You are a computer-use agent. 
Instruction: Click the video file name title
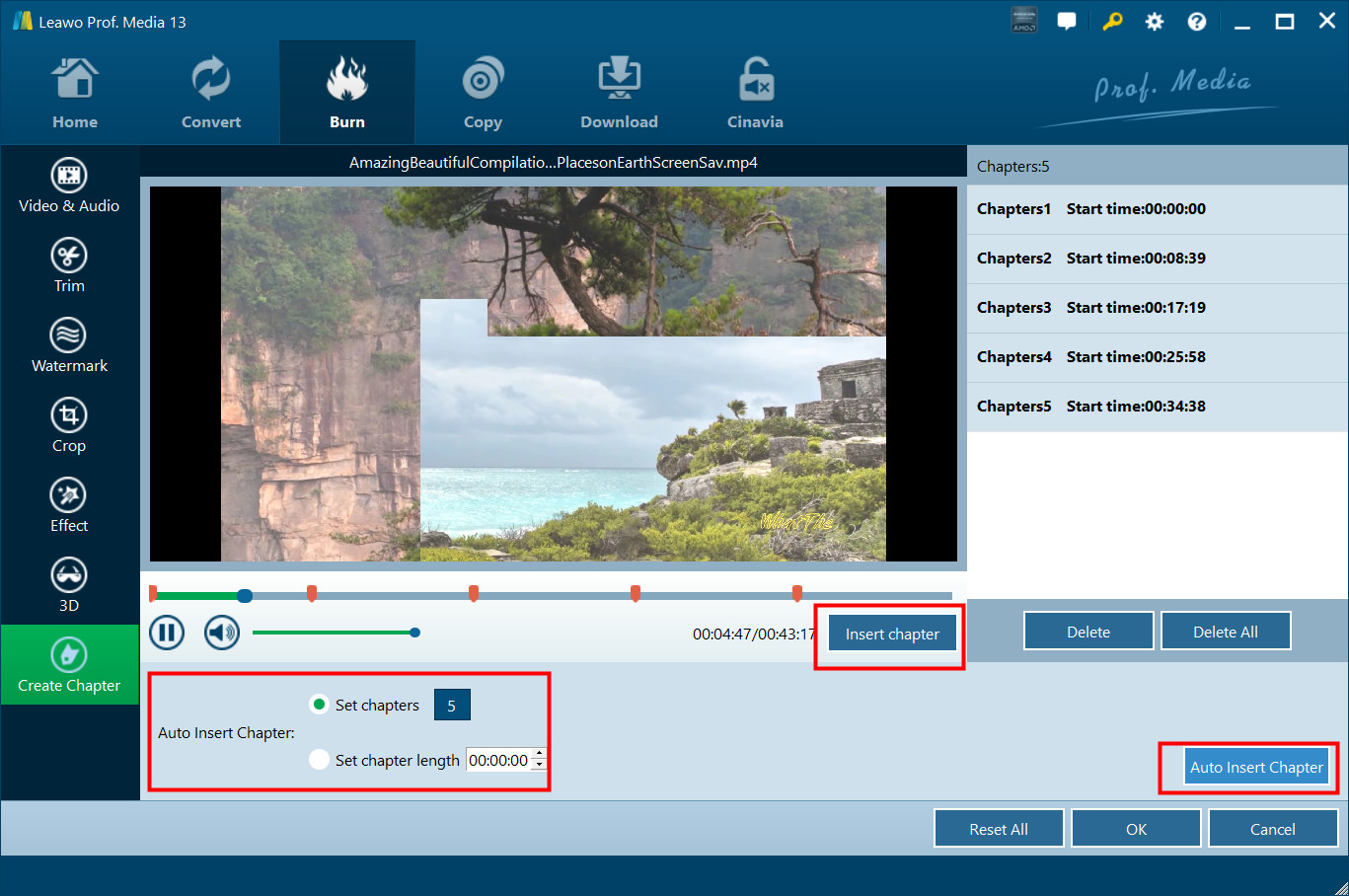(x=554, y=163)
